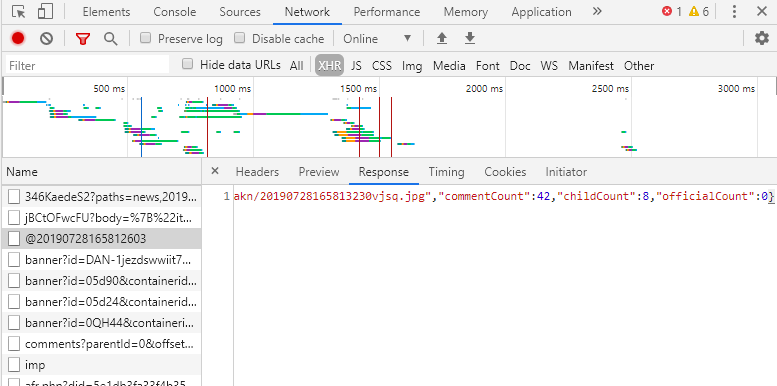Import HAR file with upload arrow
The width and height of the screenshot is (777, 386).
pos(442,38)
